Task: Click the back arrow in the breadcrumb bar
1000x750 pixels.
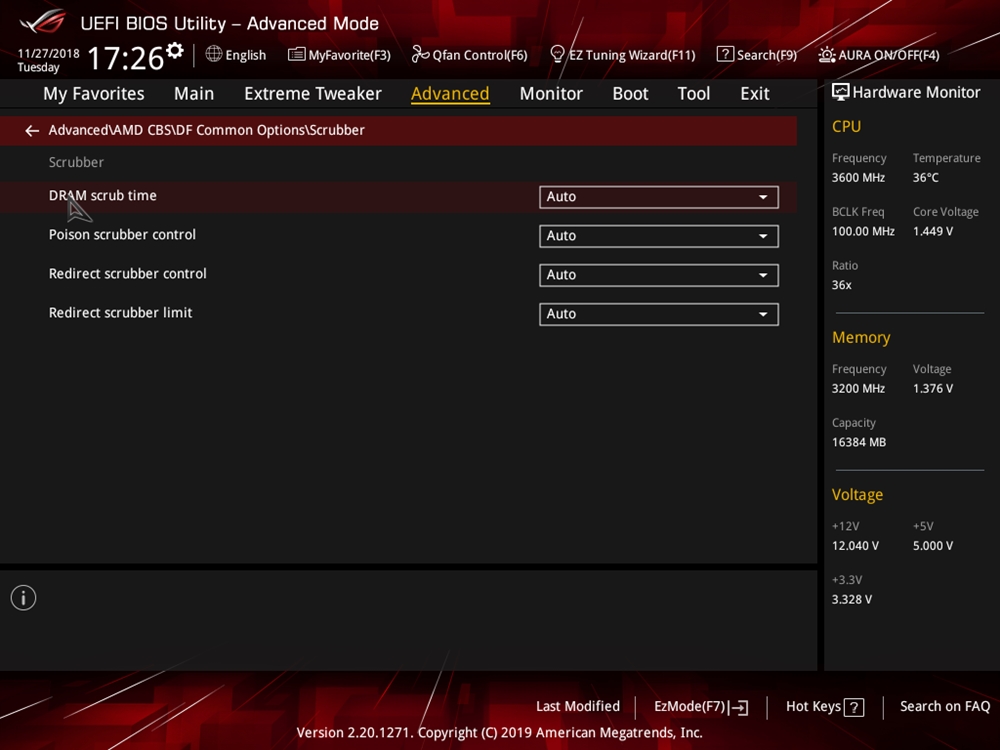Action: 32,131
